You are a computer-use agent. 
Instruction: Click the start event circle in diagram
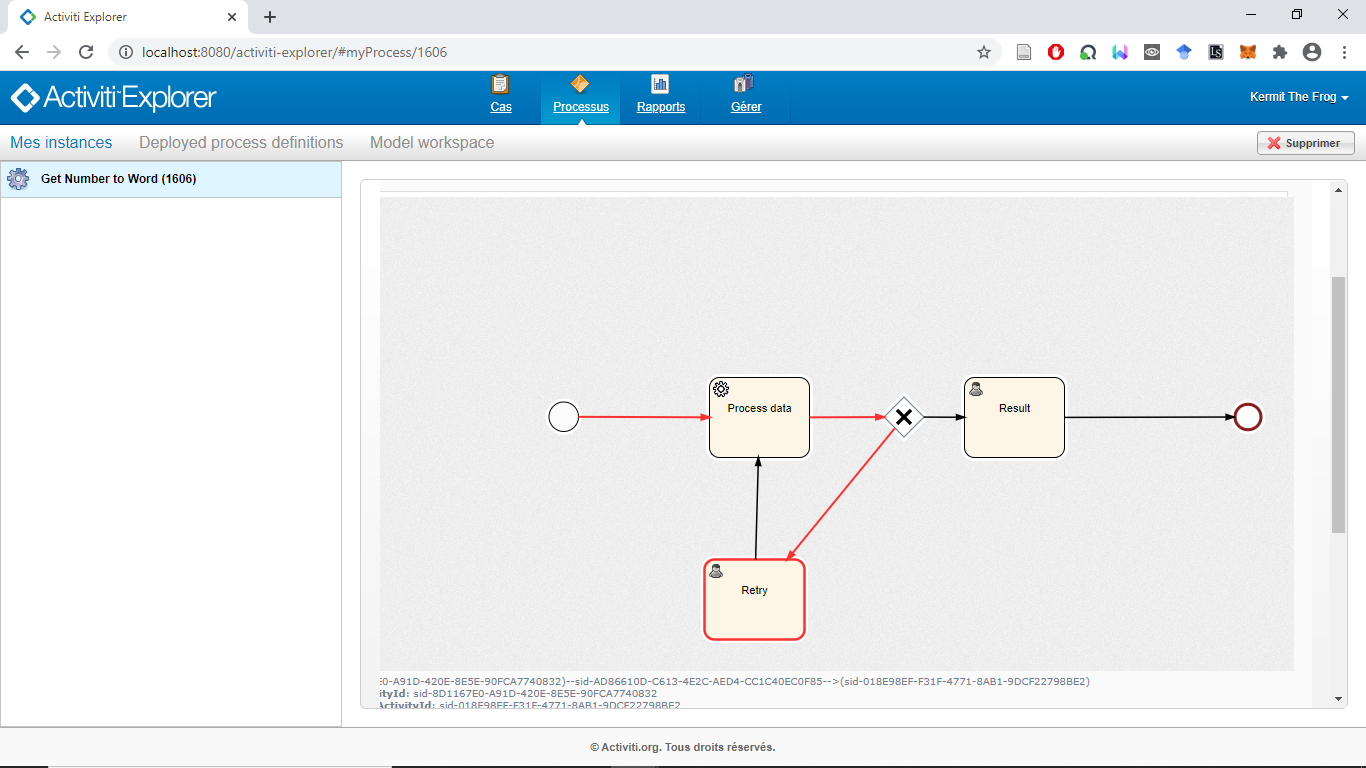click(564, 417)
